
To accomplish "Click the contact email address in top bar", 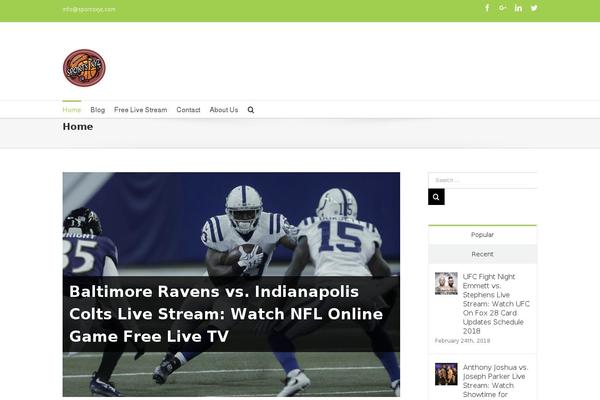I will 89,9.
